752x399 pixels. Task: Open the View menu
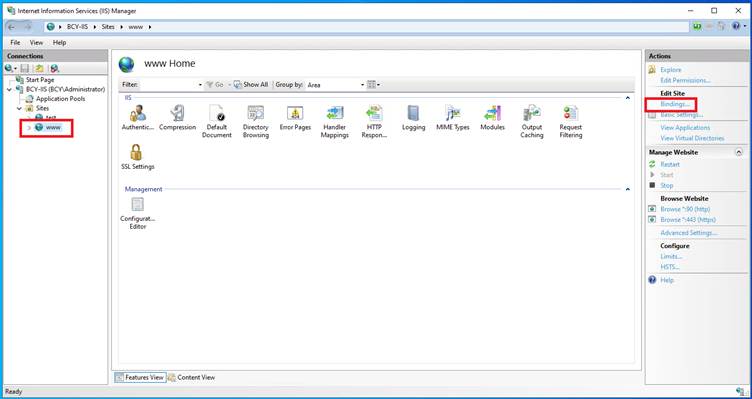[36, 43]
